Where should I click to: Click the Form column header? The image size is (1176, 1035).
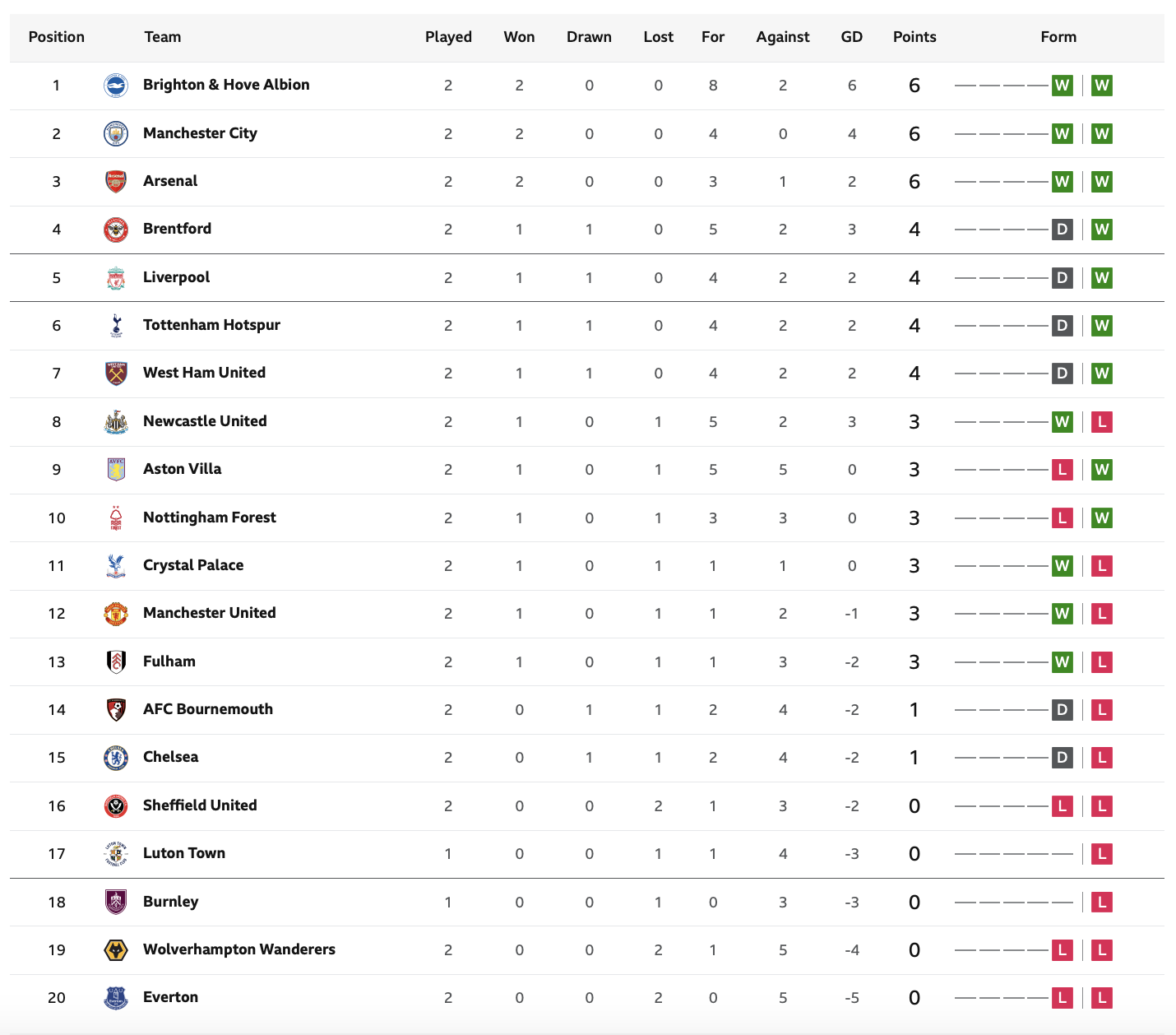point(1058,37)
